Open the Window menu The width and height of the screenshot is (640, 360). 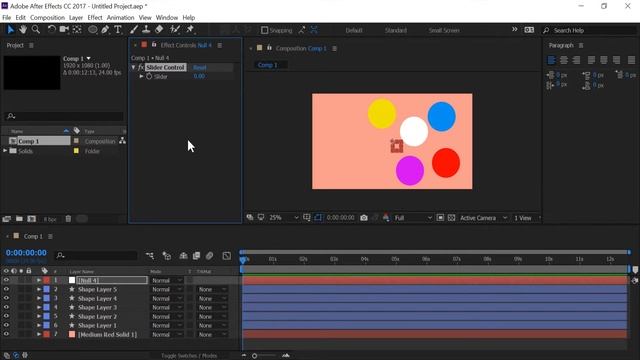coord(167,18)
